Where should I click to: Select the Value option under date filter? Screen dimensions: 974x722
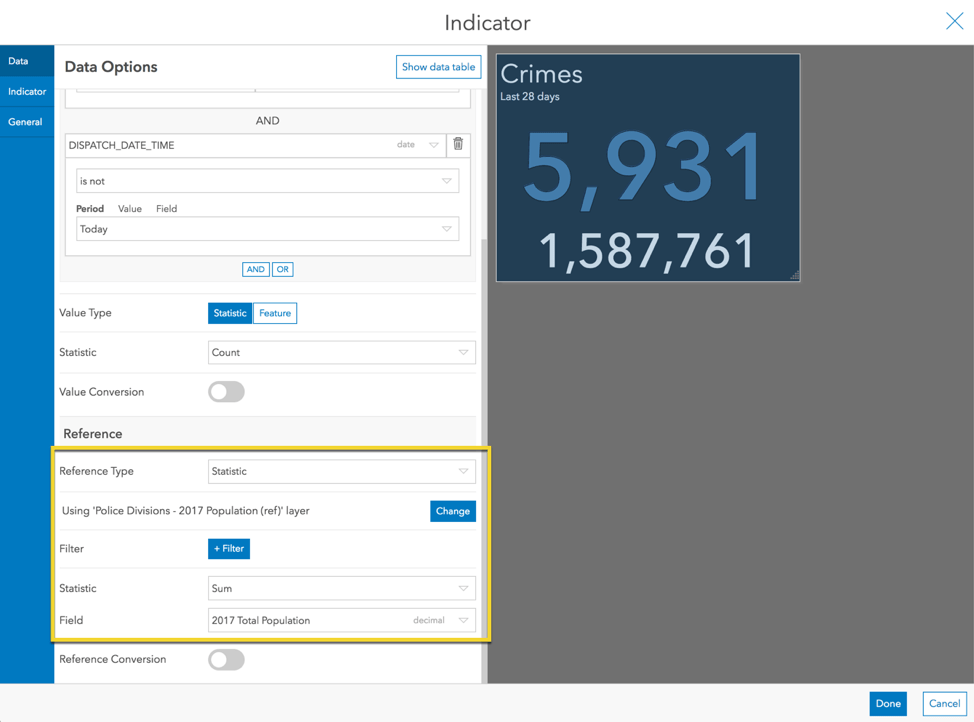coord(130,209)
